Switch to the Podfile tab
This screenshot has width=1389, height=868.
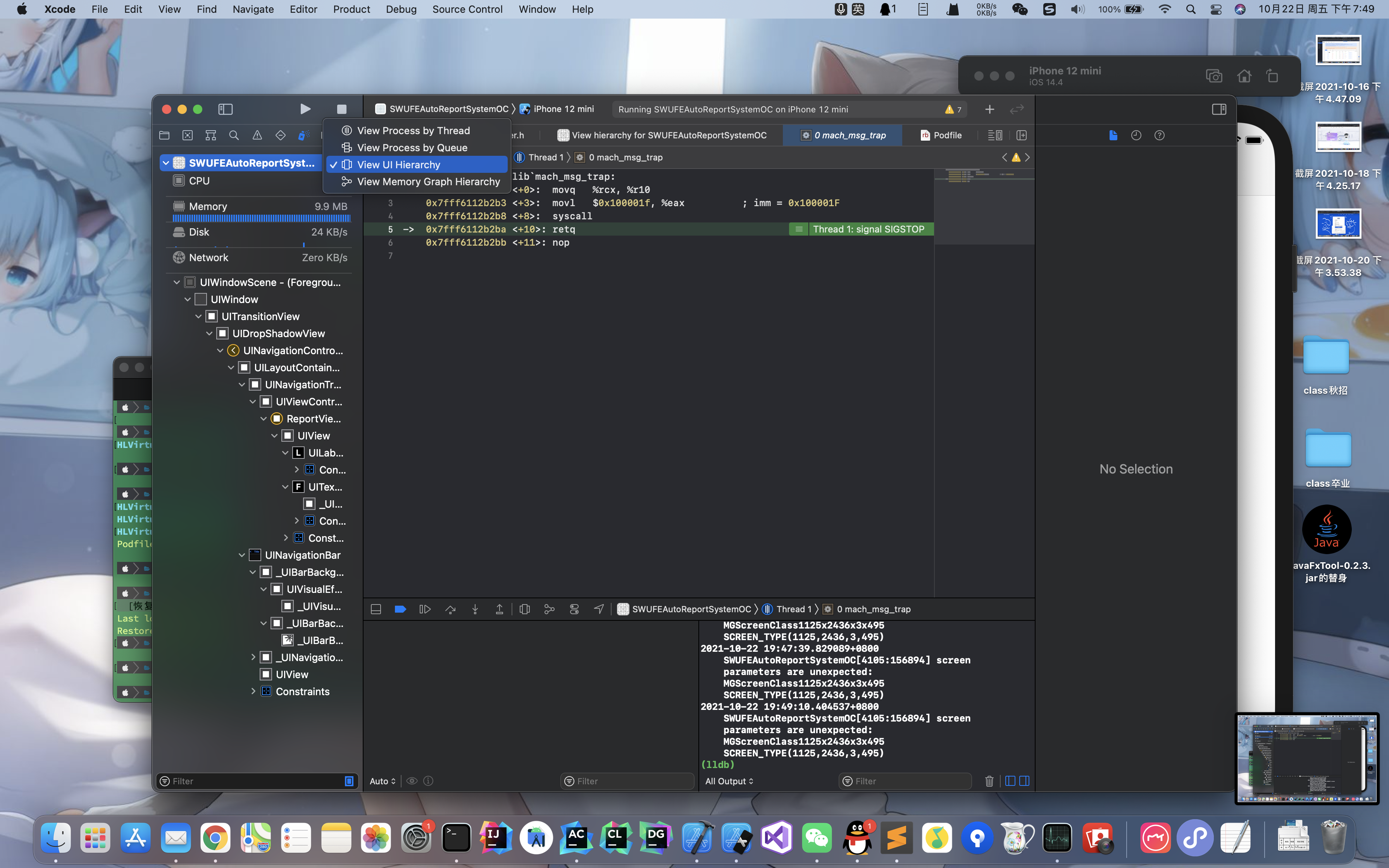(941, 136)
